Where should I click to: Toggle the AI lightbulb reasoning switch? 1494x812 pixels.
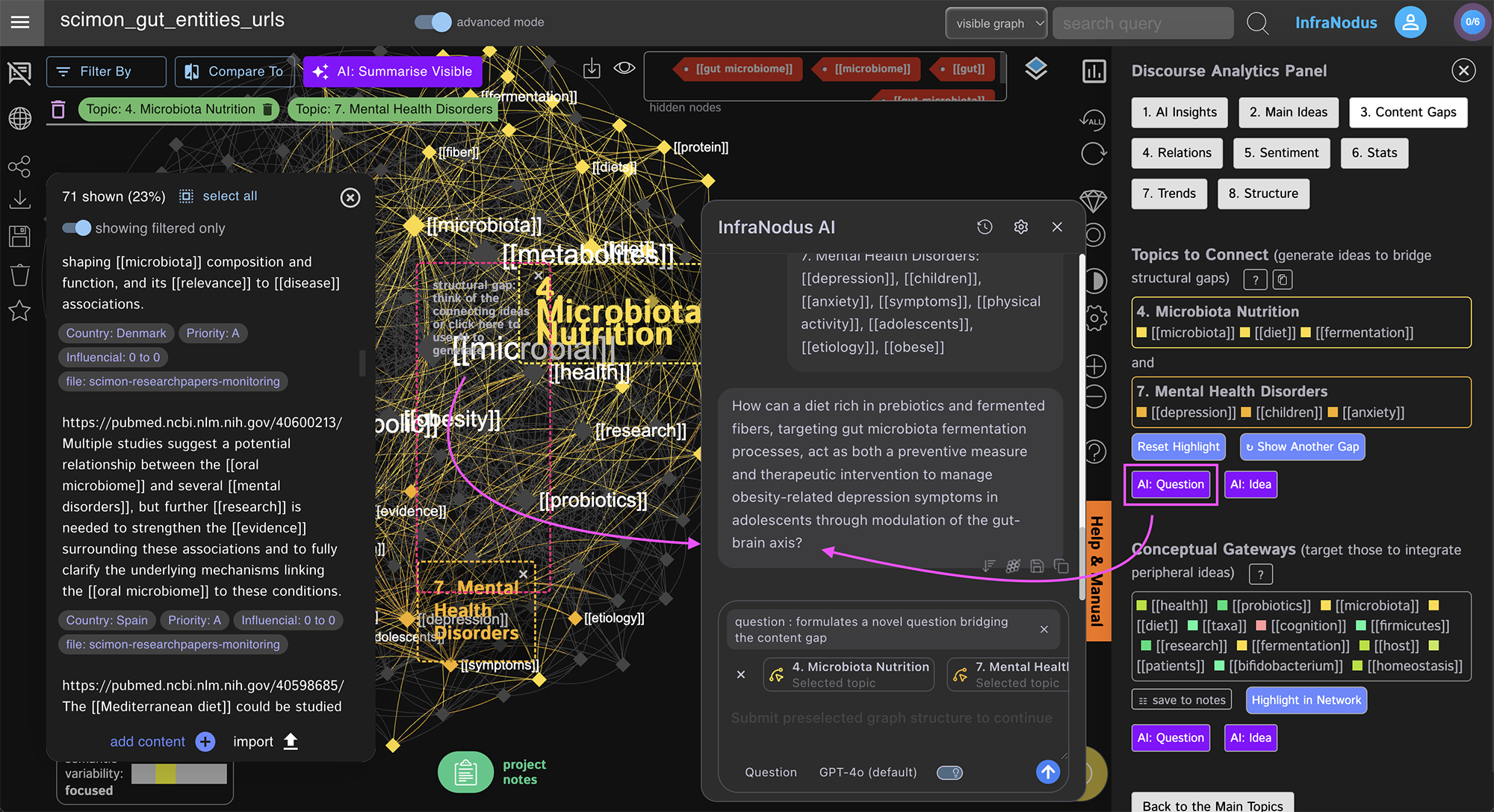pos(949,772)
